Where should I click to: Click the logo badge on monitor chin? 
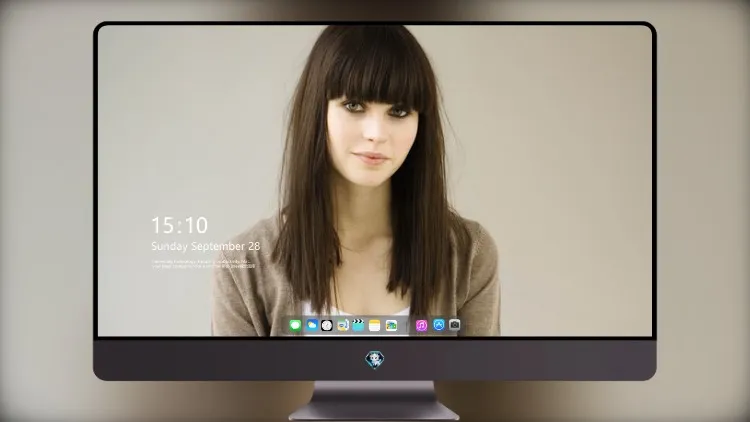pyautogui.click(x=375, y=359)
